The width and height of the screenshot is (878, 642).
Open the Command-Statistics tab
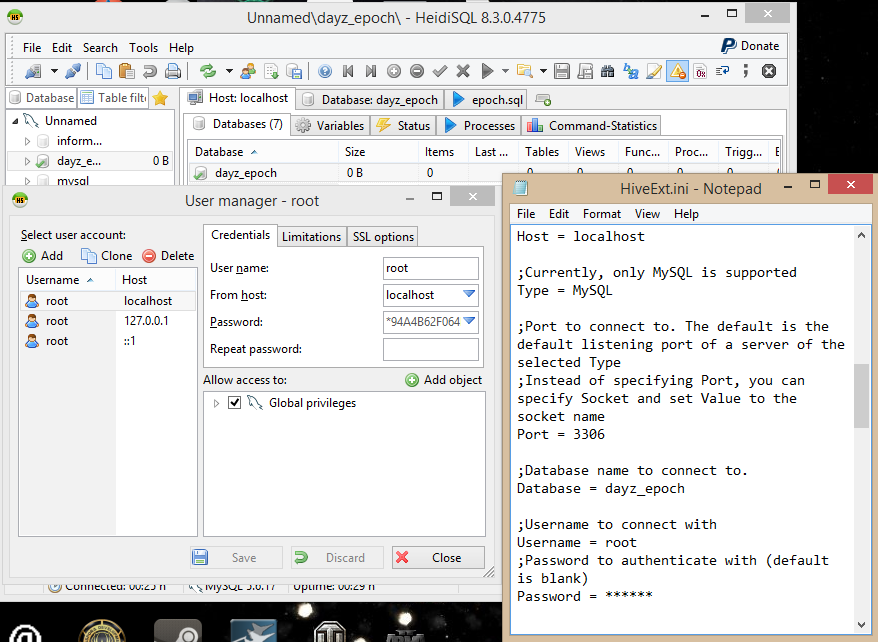coord(592,126)
